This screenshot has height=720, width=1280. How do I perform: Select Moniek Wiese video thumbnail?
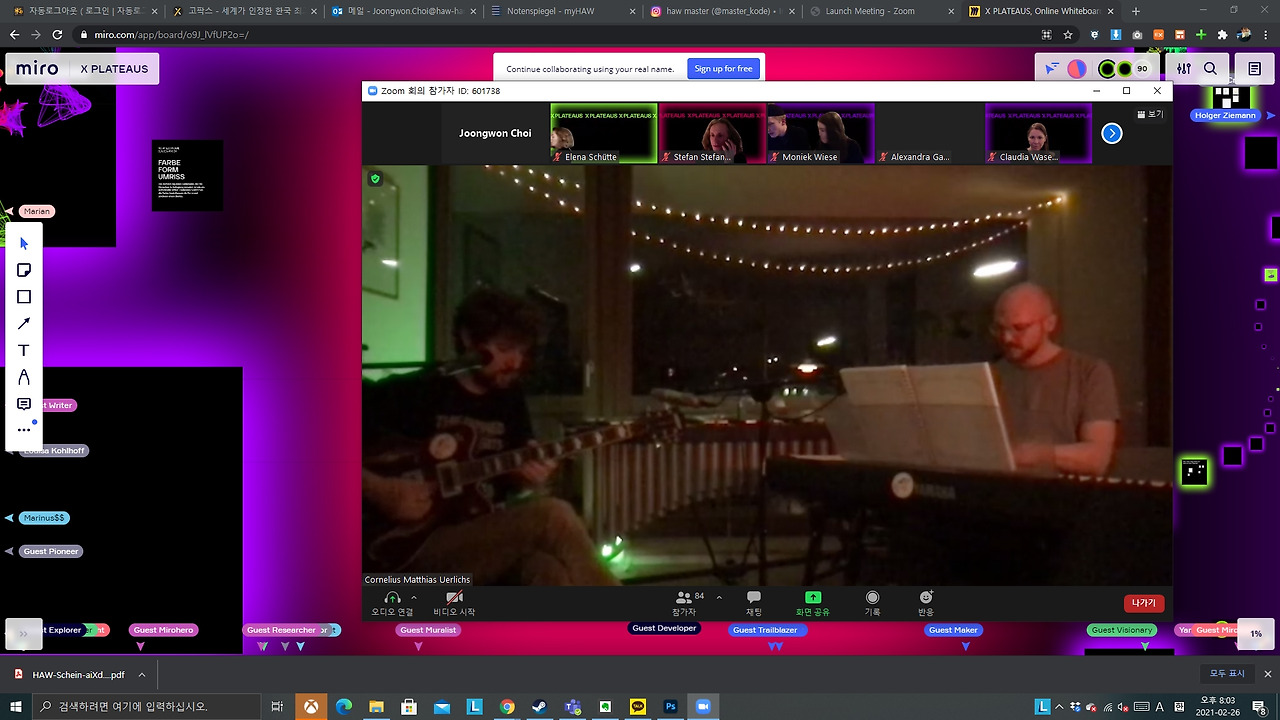tap(821, 133)
